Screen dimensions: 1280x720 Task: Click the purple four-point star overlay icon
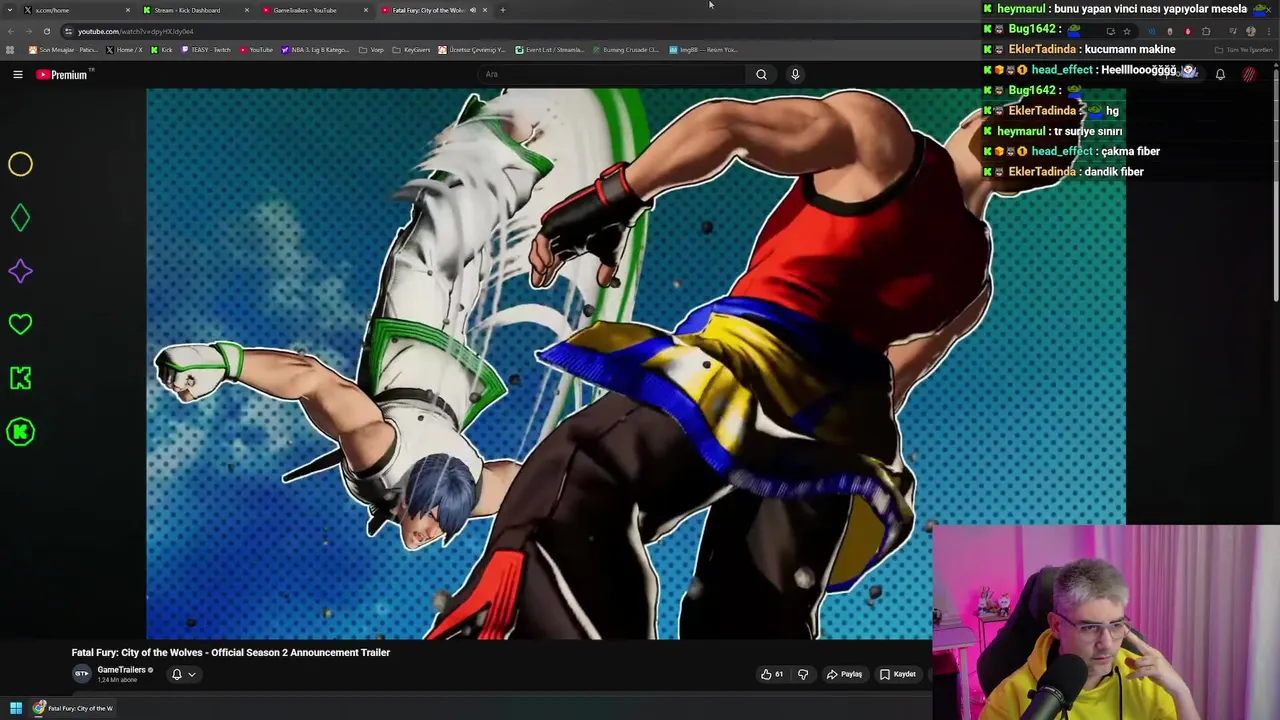click(20, 271)
